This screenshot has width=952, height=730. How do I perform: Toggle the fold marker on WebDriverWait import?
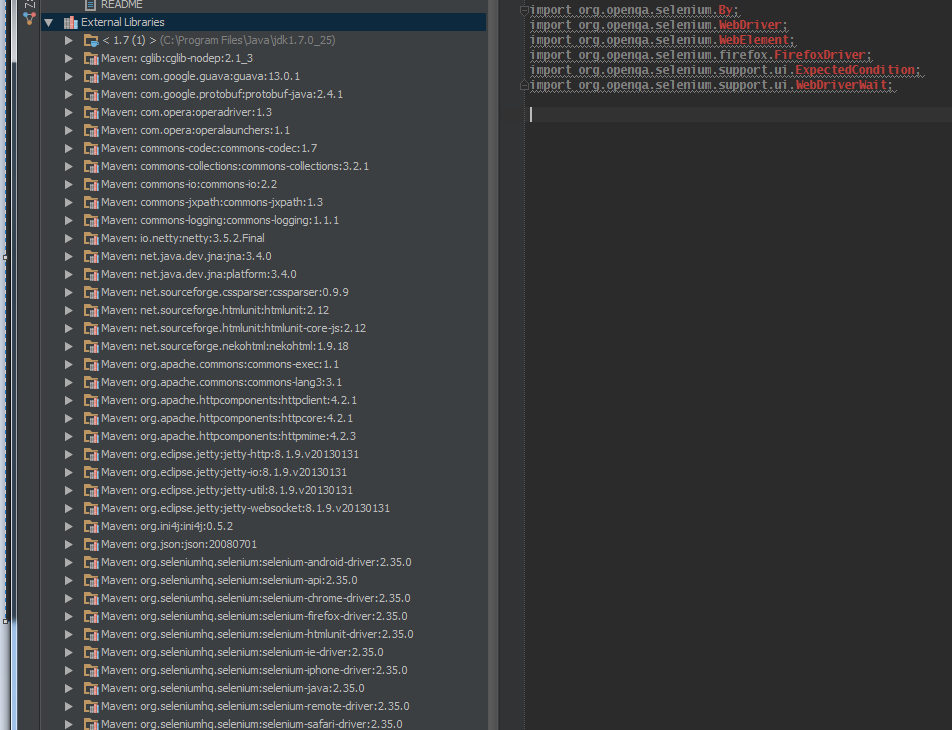pos(523,86)
